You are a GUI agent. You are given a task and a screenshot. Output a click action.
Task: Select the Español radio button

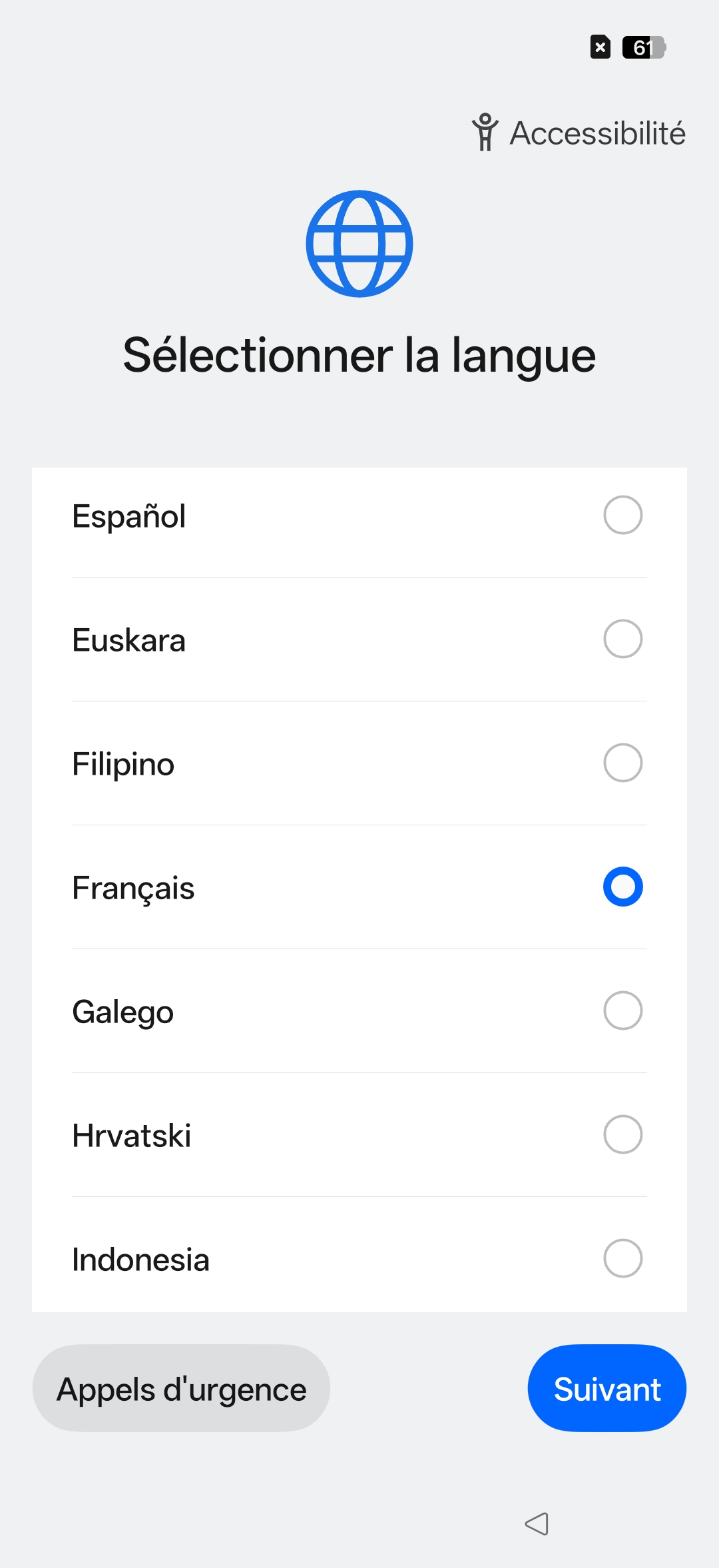coord(622,515)
